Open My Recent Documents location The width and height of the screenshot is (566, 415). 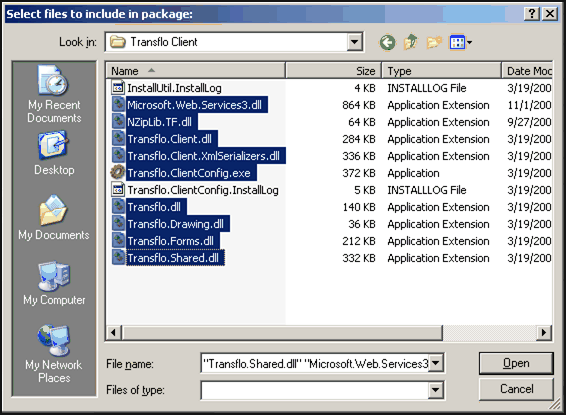point(54,95)
